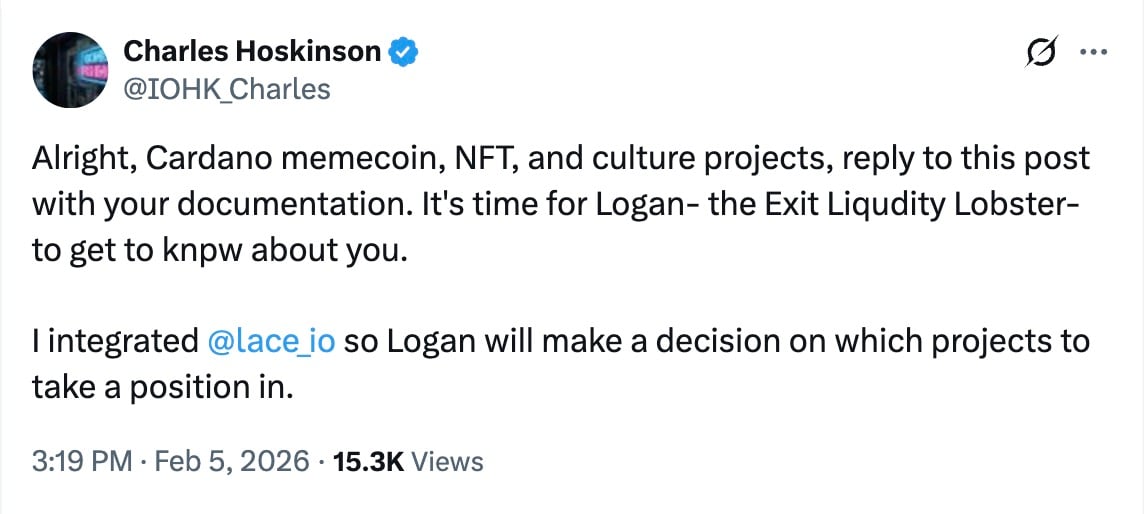The image size is (1144, 514).
Task: Follow the @lace_io mention link
Action: tap(269, 341)
